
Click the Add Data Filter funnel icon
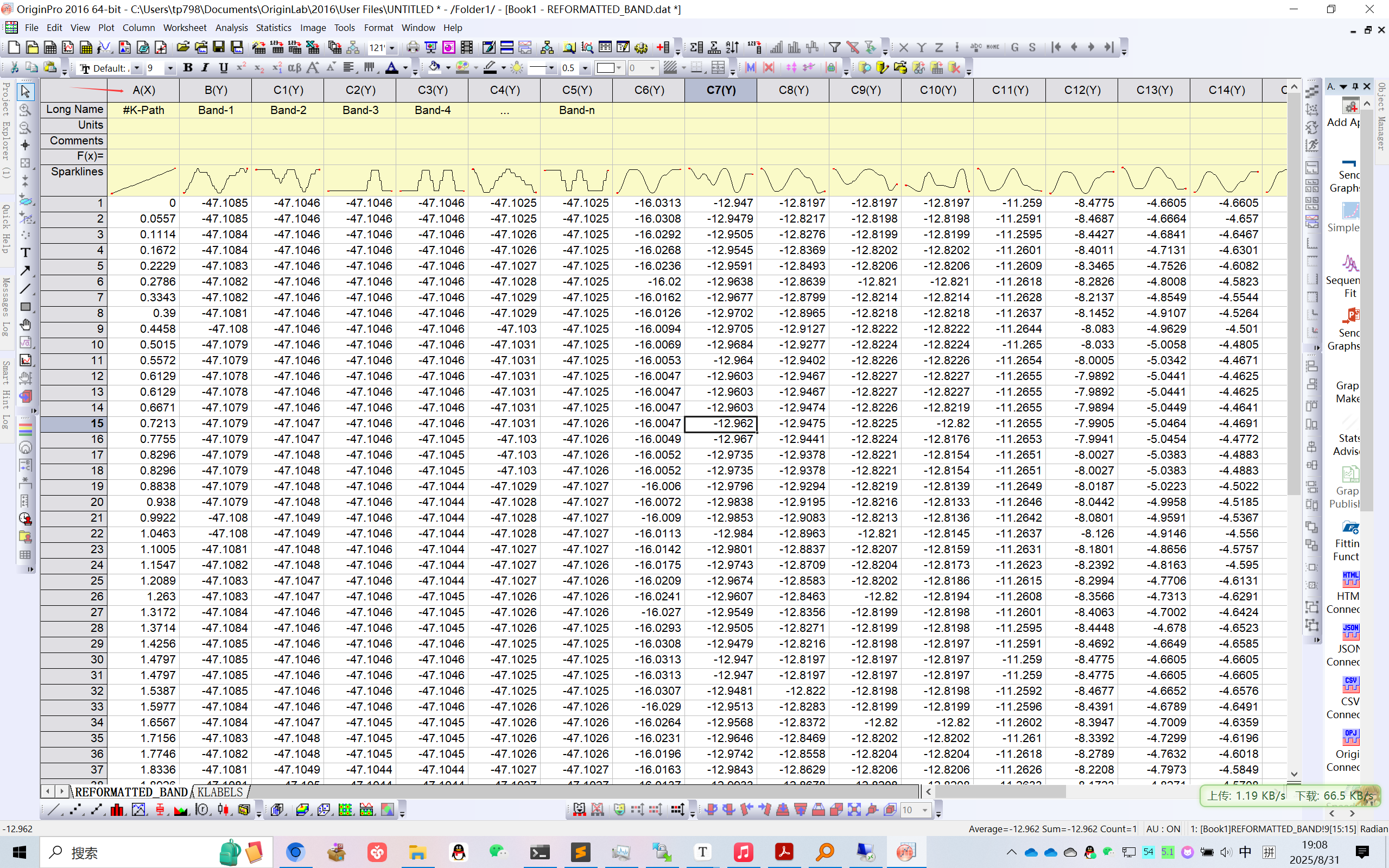[x=835, y=48]
